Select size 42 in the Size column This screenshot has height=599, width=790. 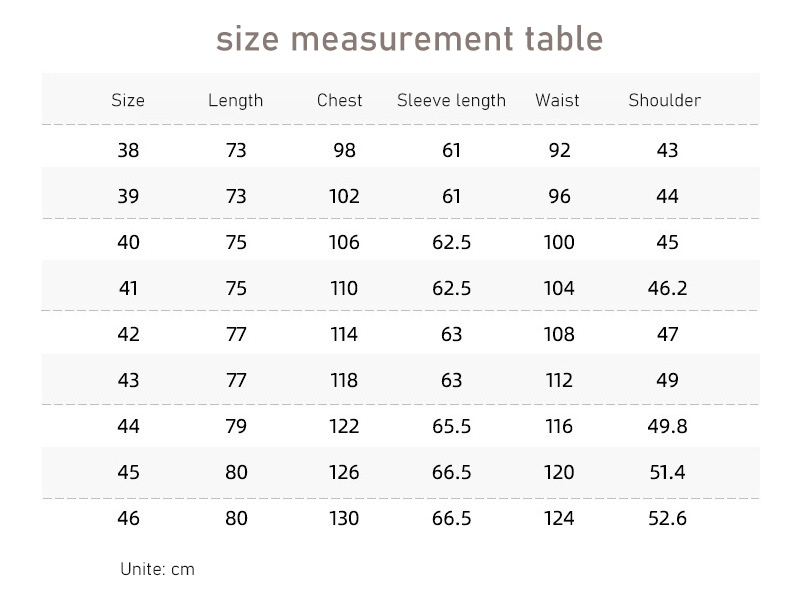click(128, 334)
